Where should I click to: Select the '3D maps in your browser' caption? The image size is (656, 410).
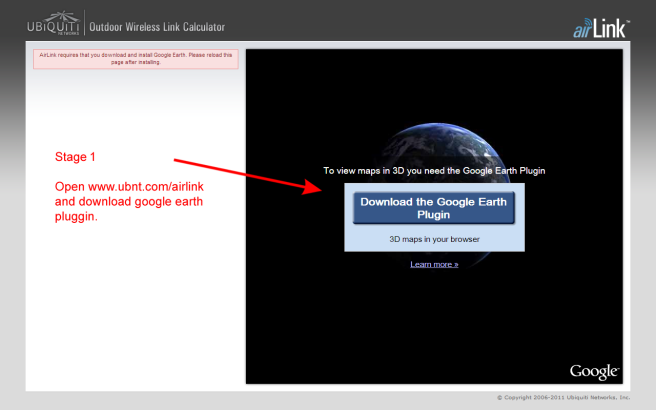click(x=434, y=240)
